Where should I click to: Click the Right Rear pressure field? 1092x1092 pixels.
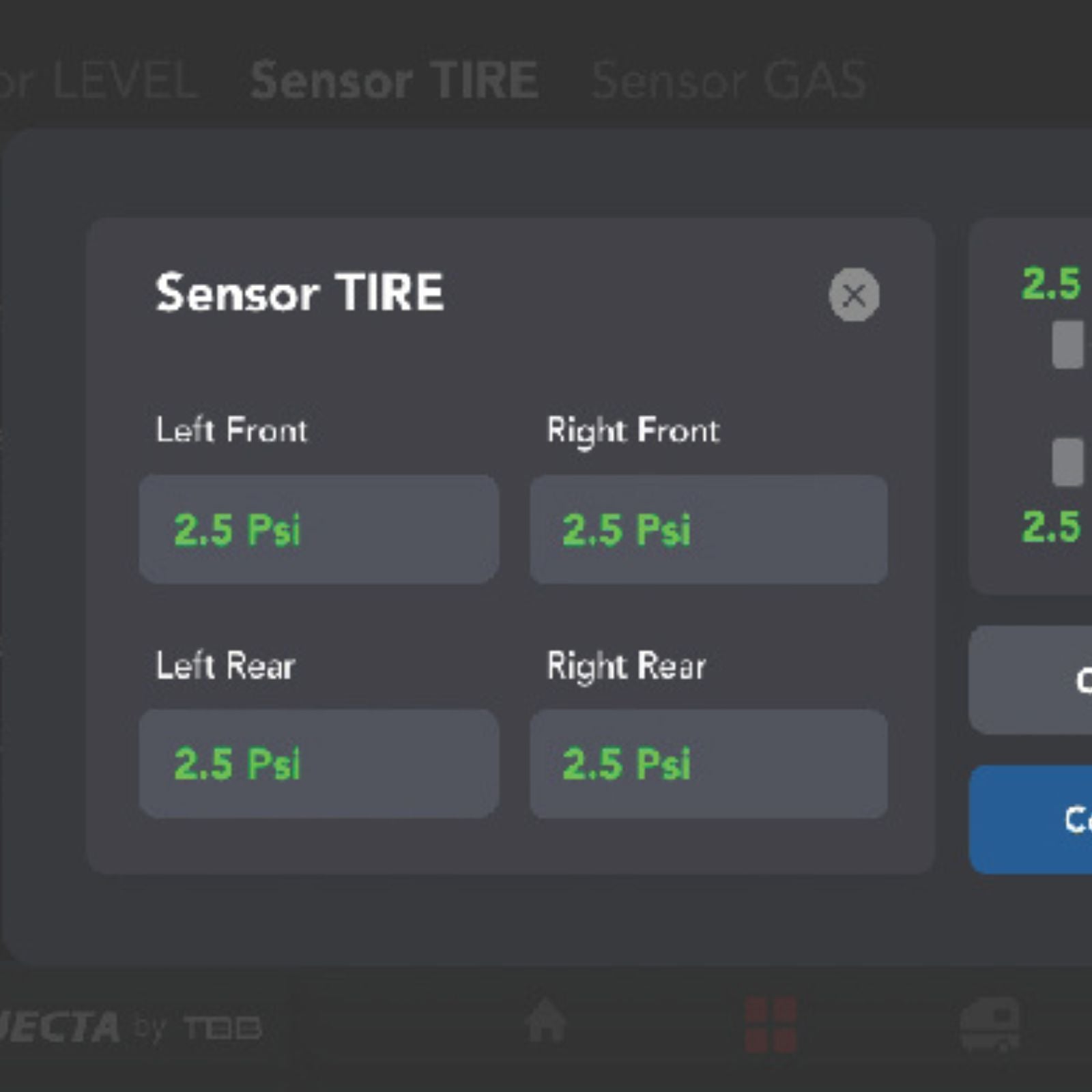(x=708, y=764)
